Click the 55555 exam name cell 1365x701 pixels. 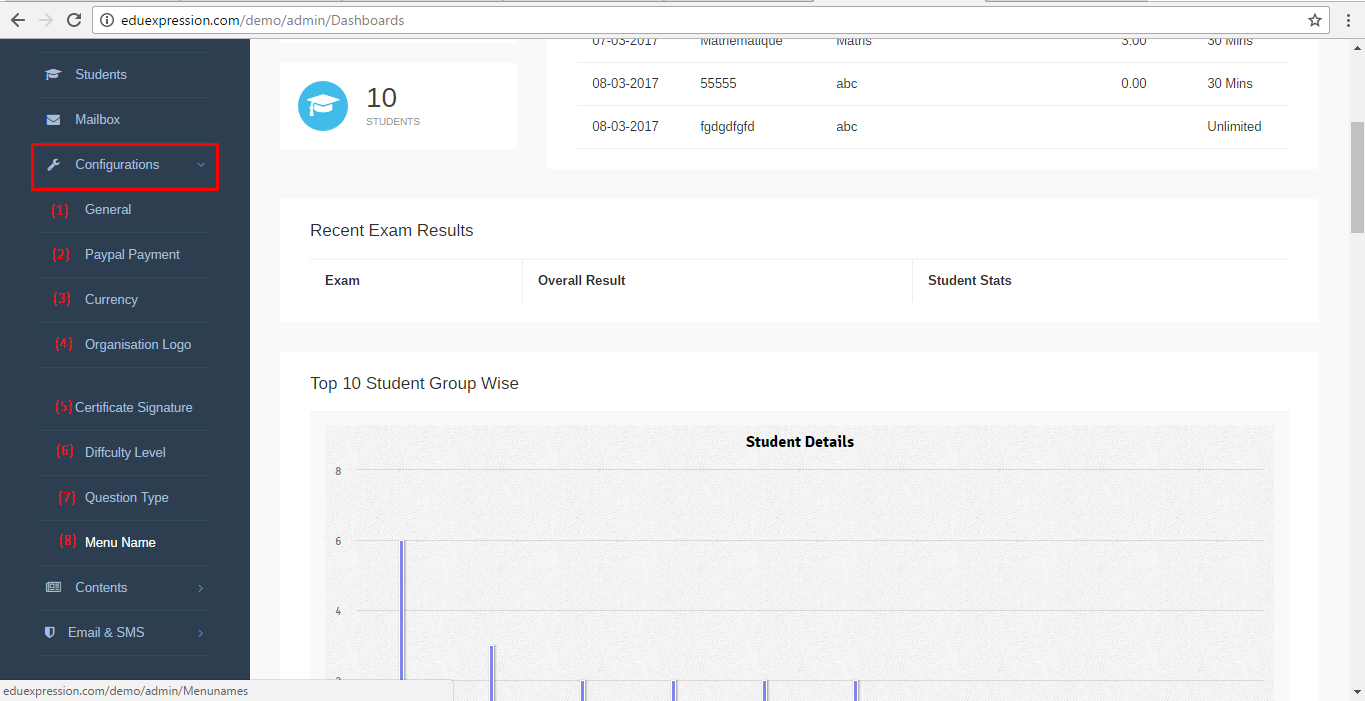point(718,84)
